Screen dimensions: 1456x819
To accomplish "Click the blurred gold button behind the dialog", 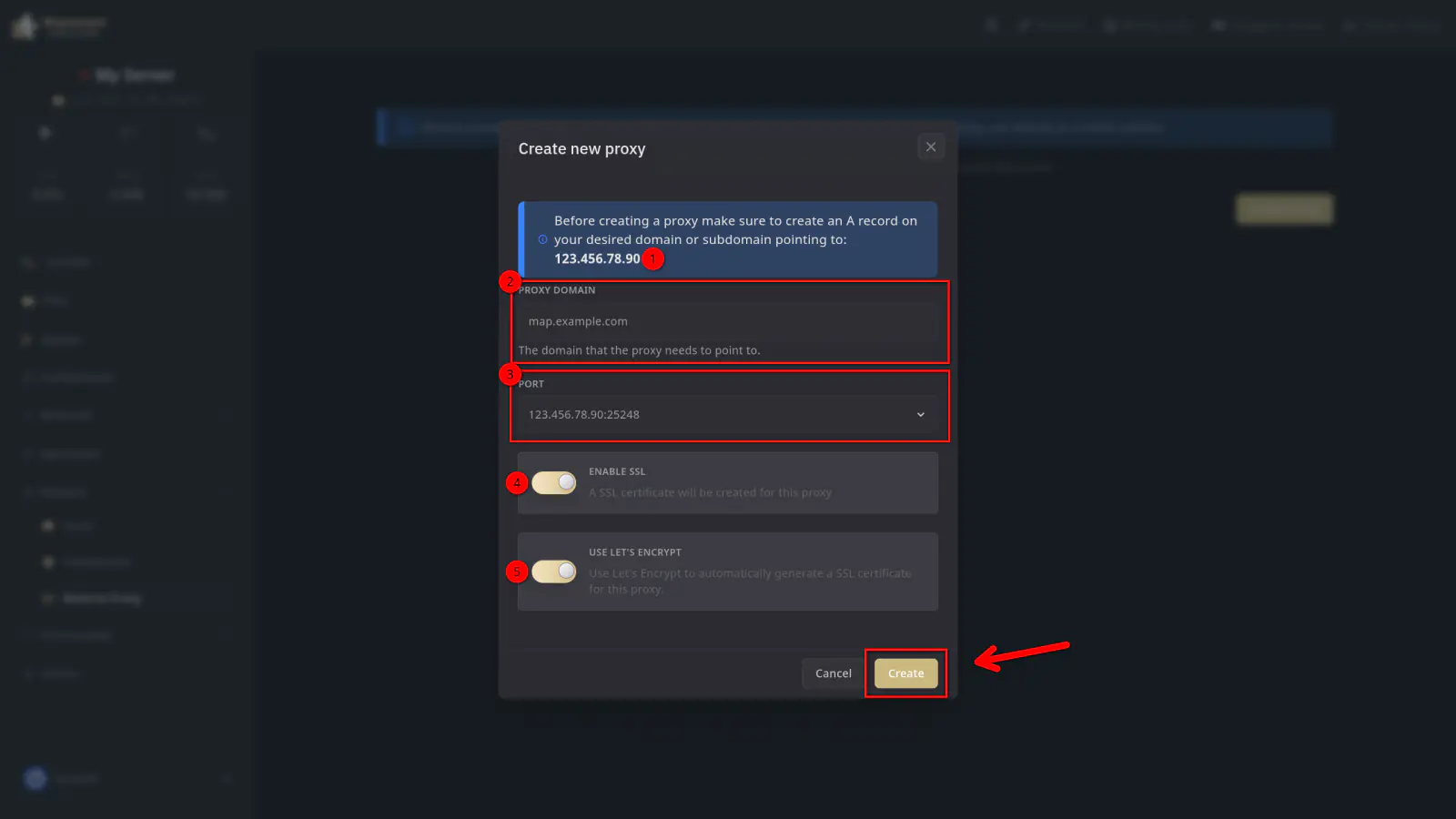I will (x=1283, y=209).
